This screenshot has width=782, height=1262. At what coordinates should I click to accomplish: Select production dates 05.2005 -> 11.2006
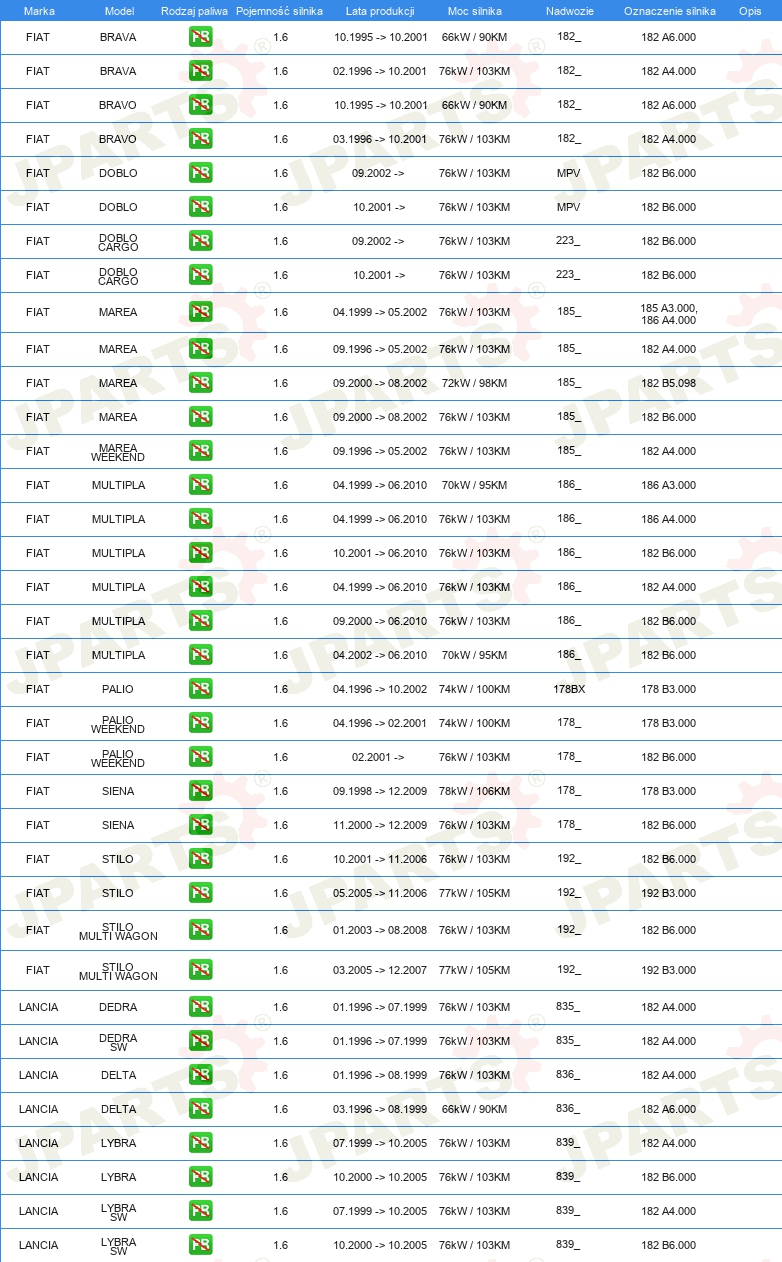pyautogui.click(x=380, y=893)
